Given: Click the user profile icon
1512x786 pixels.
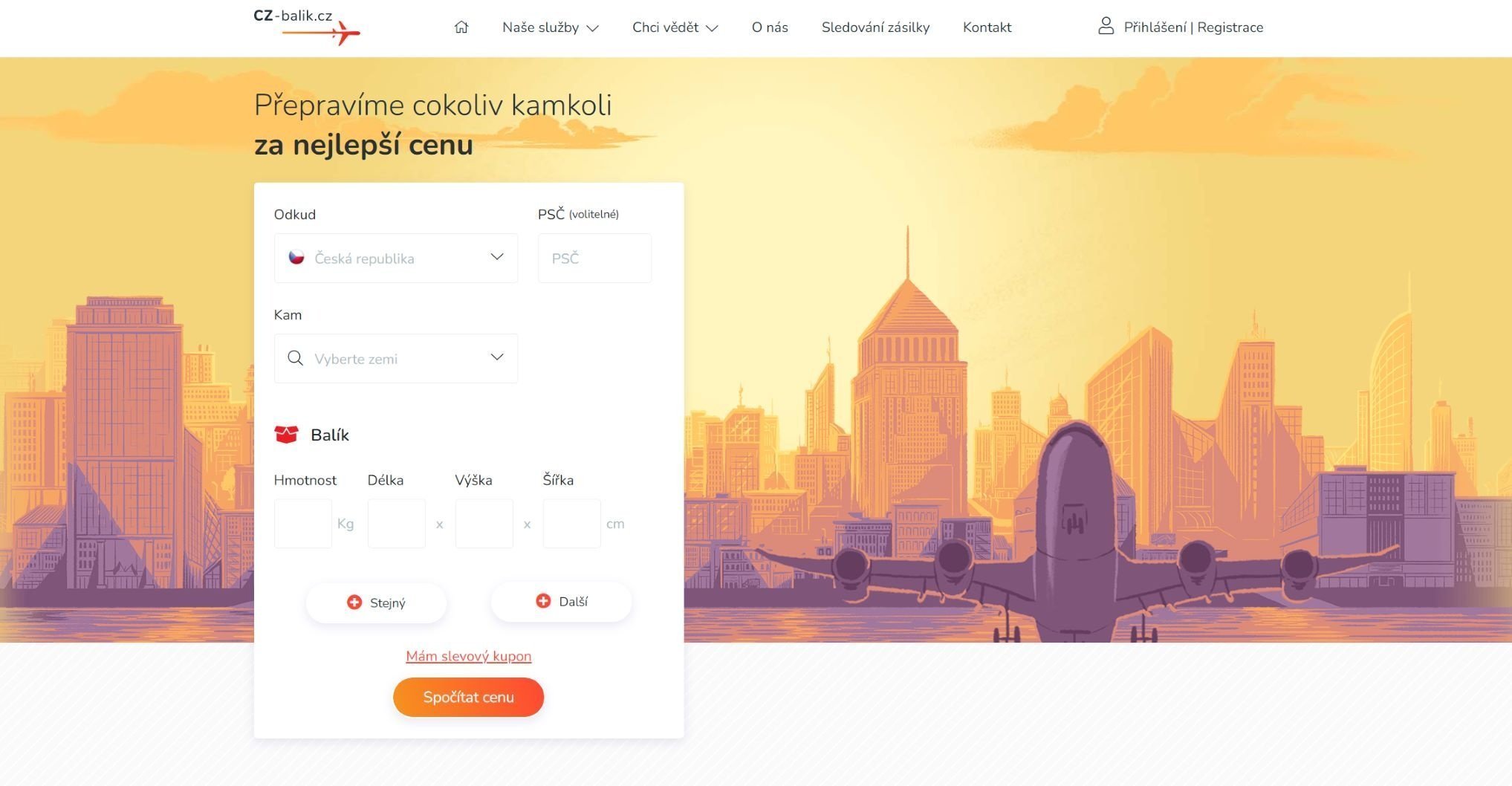Looking at the screenshot, I should tap(1106, 27).
